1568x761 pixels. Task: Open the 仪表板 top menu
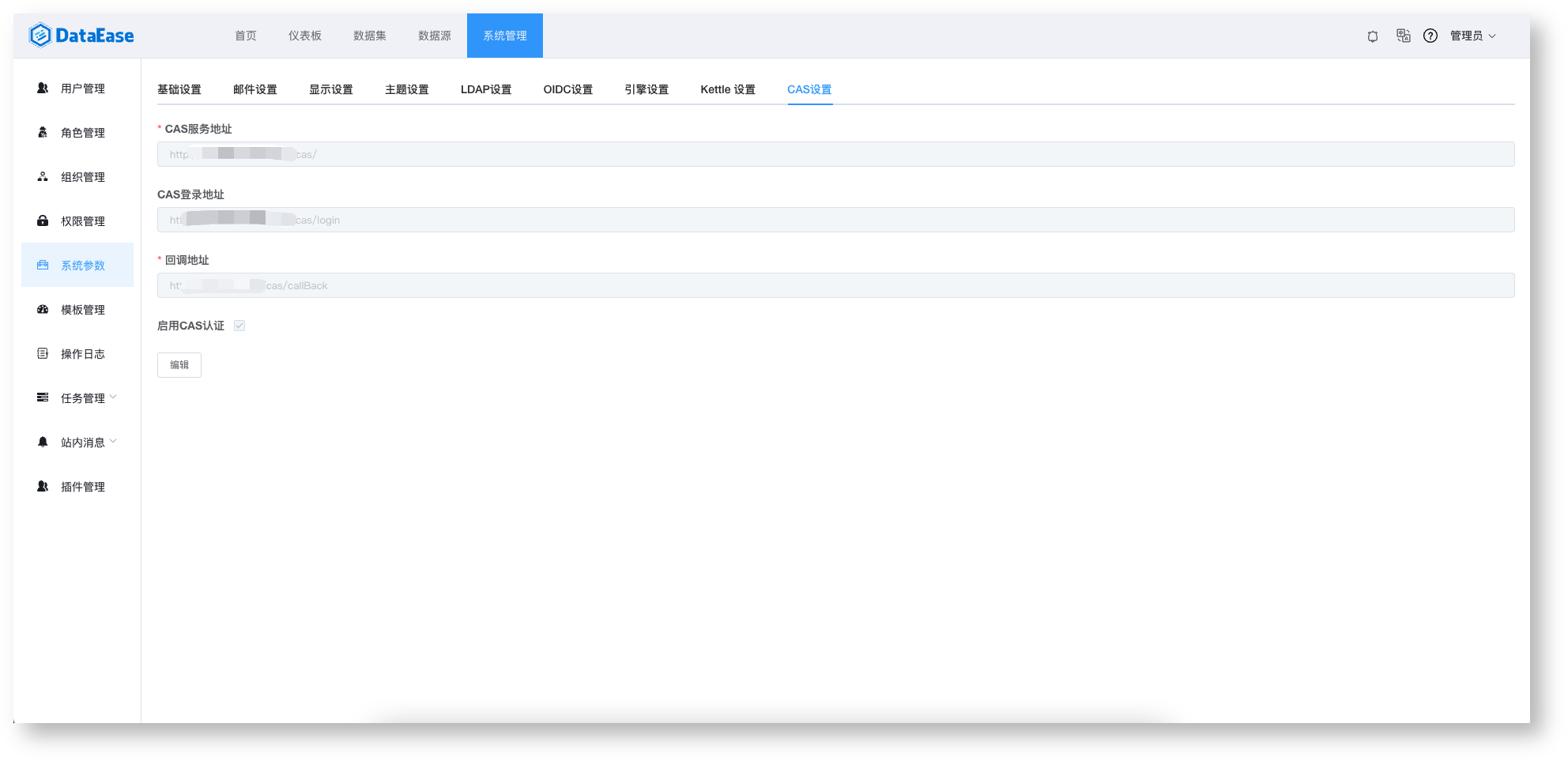305,36
